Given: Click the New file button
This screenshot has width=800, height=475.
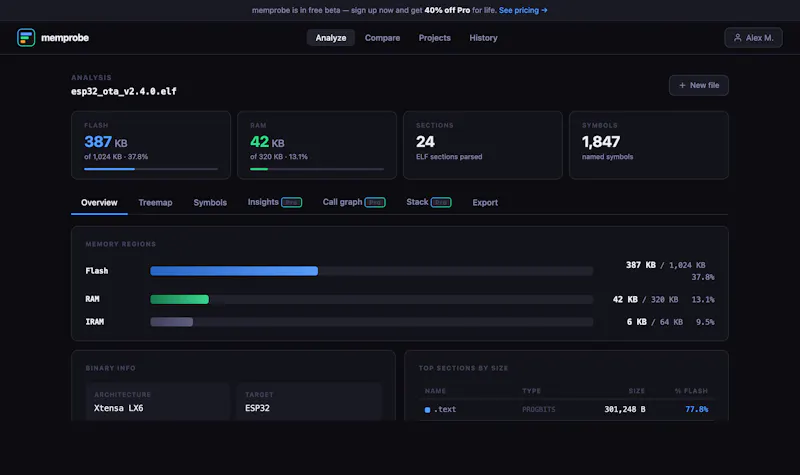Looking at the screenshot, I should pos(698,85).
